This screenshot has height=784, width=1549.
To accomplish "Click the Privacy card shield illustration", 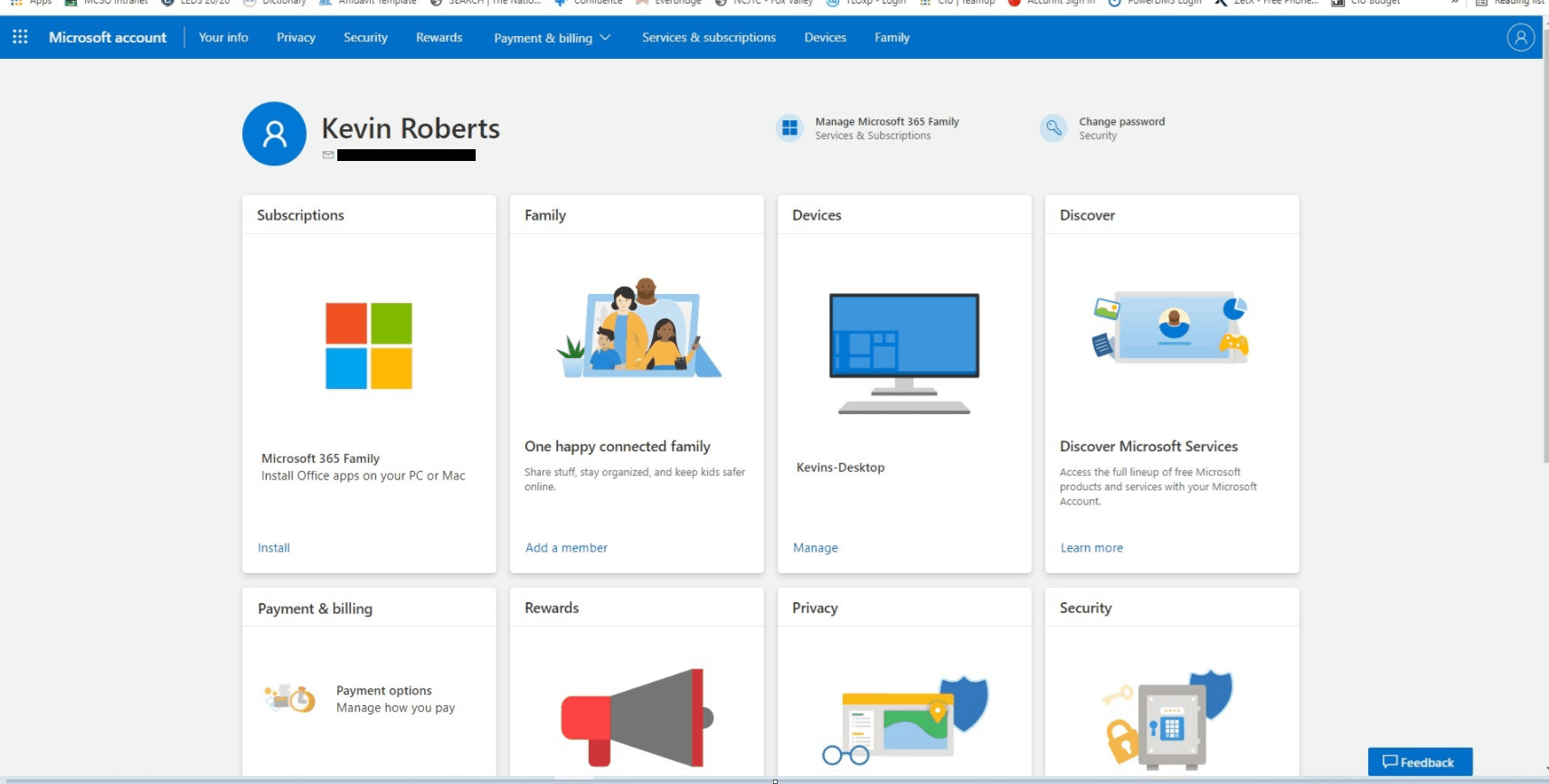I will click(905, 721).
